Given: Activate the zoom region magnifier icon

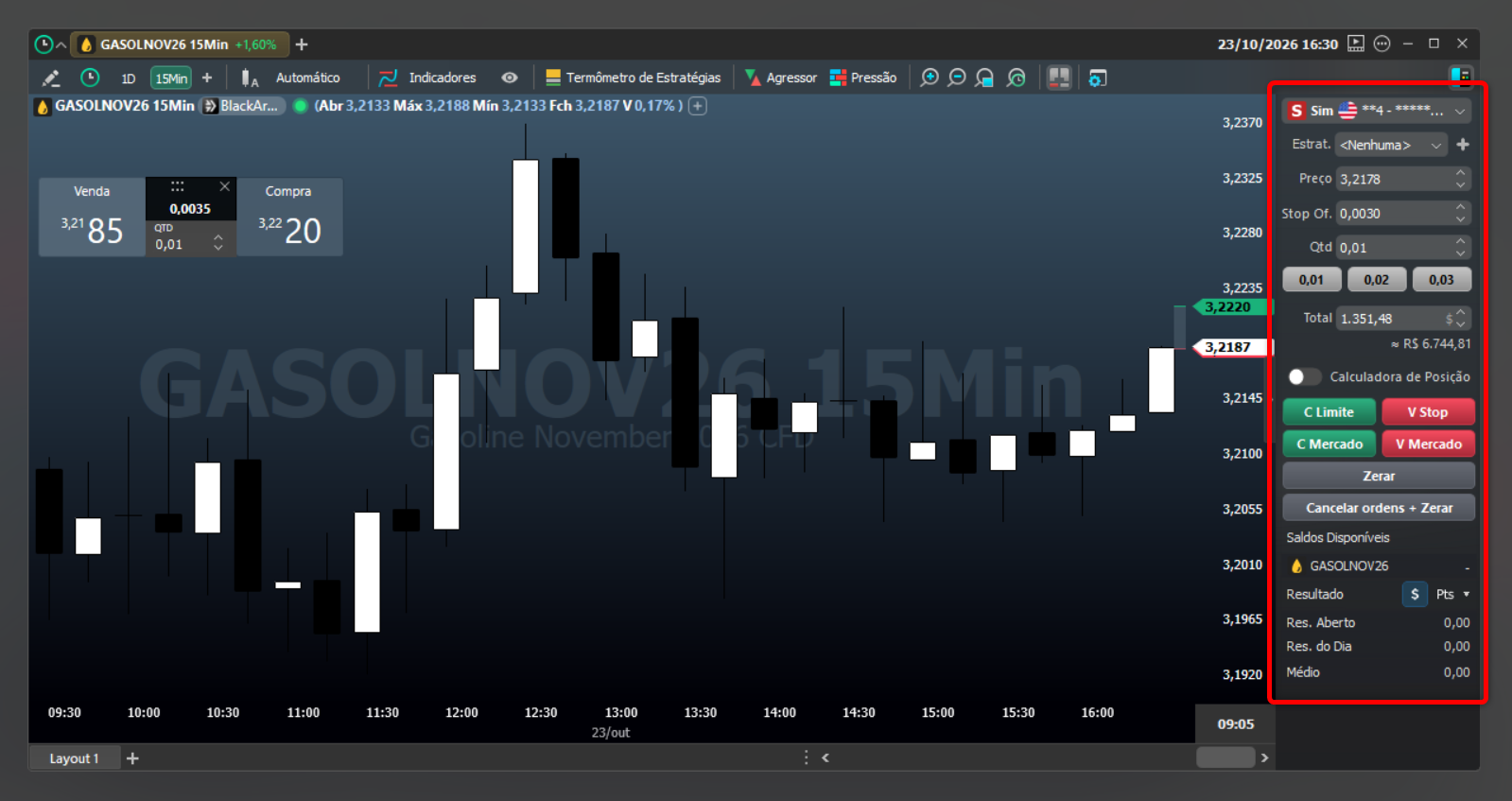Looking at the screenshot, I should [984, 78].
